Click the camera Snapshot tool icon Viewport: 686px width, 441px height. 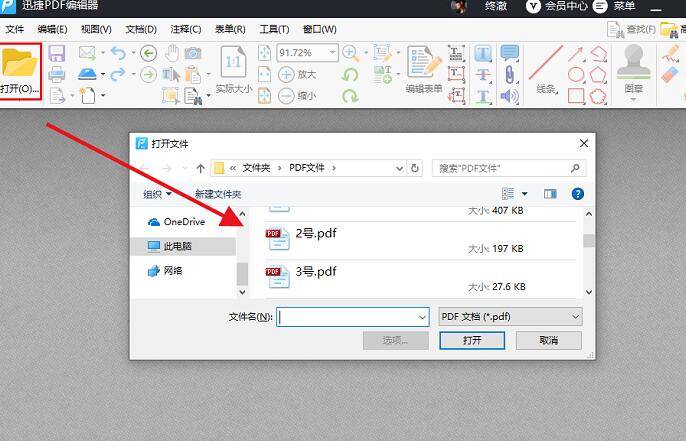point(193,53)
